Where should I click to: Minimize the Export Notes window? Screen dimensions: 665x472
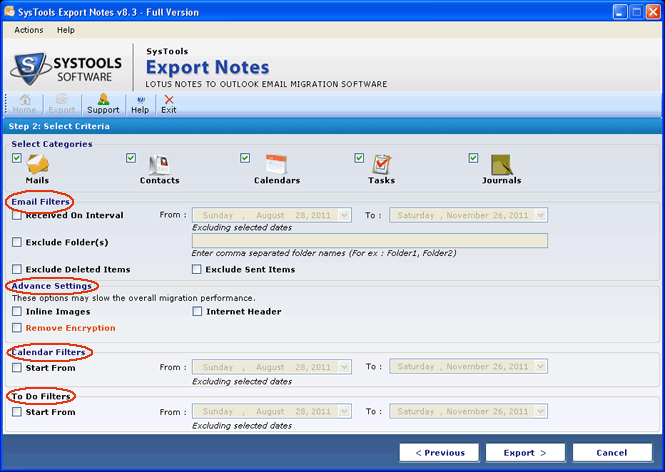[x=620, y=12]
